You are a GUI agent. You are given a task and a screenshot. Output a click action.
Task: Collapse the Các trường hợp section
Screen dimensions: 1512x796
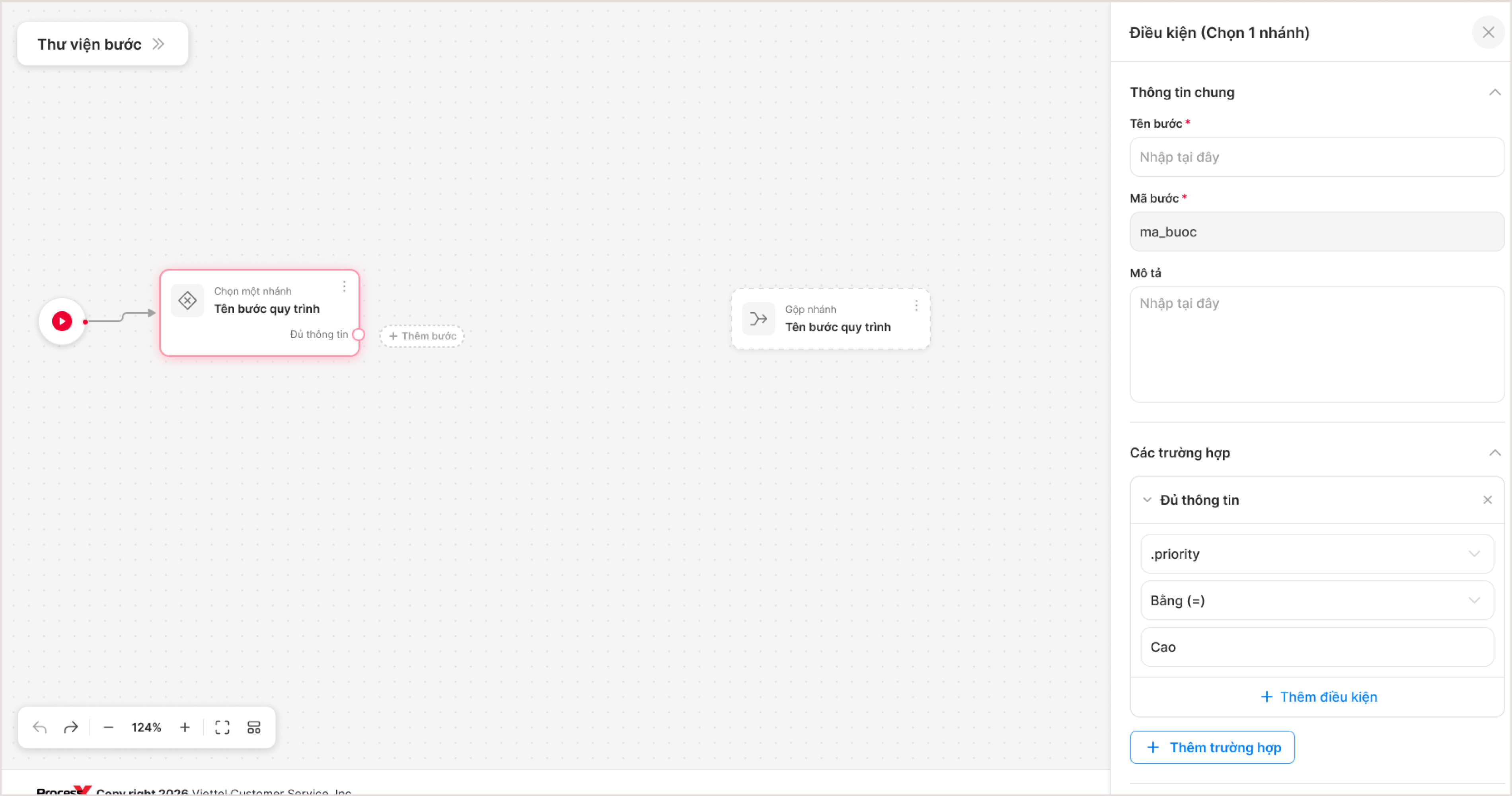(x=1494, y=453)
